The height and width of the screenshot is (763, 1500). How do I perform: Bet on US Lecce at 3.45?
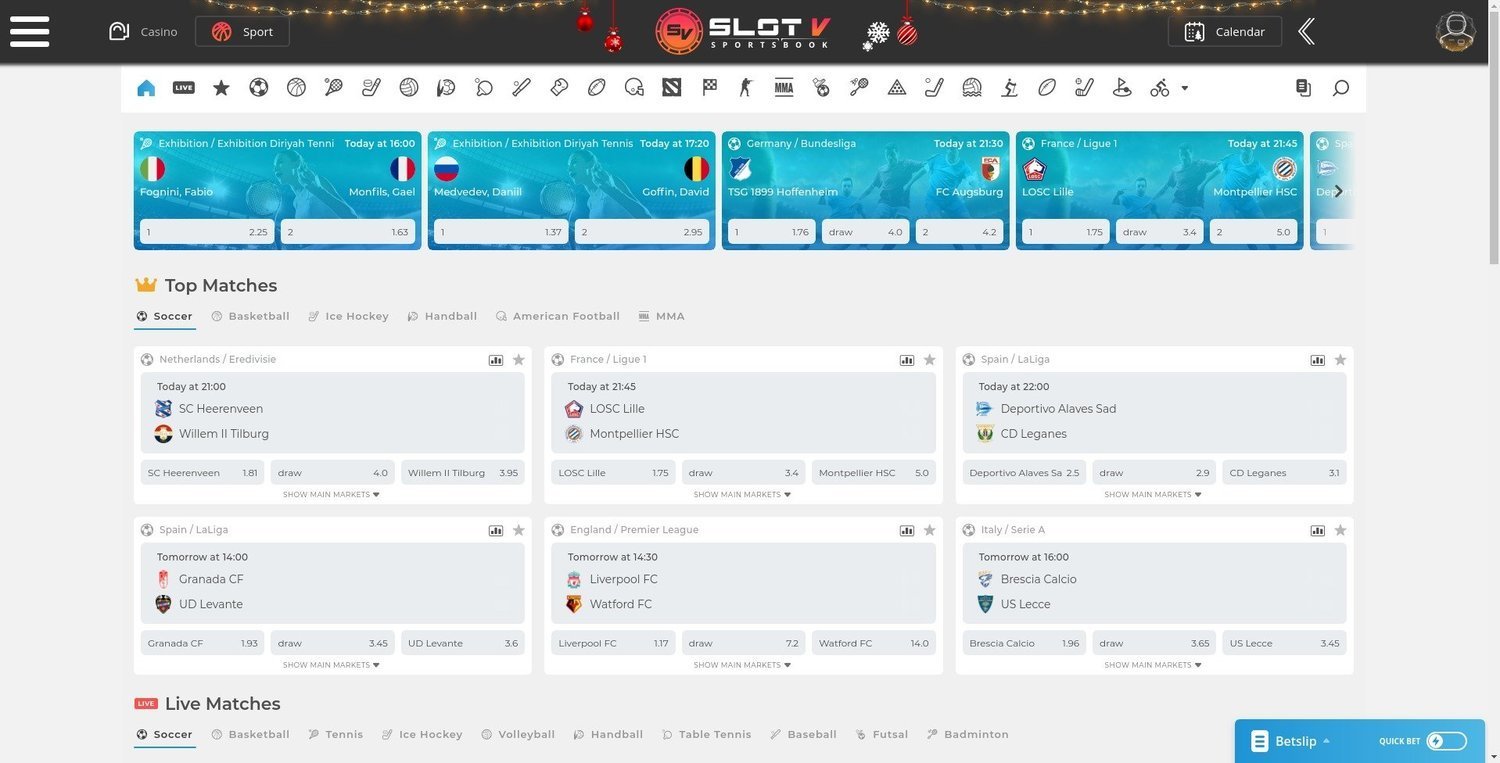tap(1285, 643)
